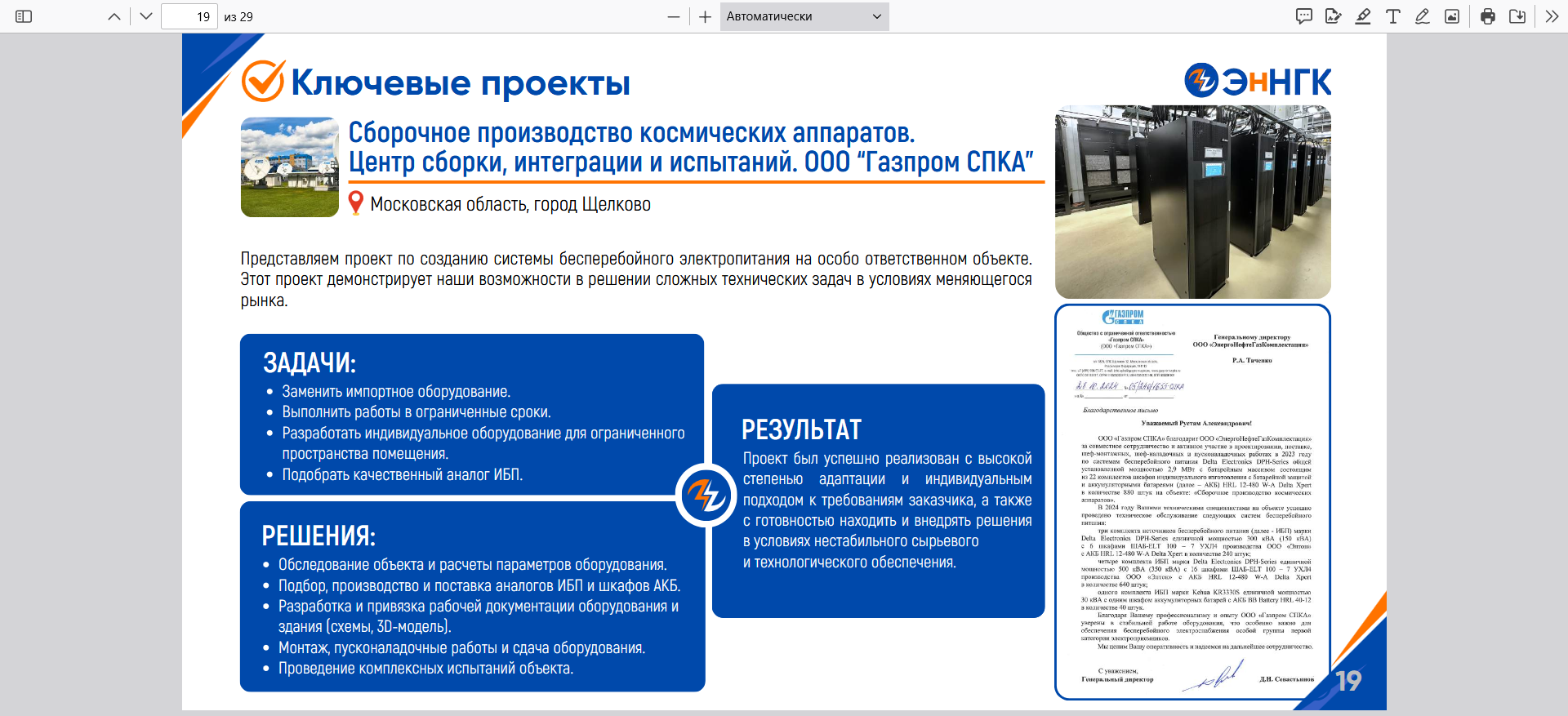Expand more tools double-chevron menu

click(1552, 16)
